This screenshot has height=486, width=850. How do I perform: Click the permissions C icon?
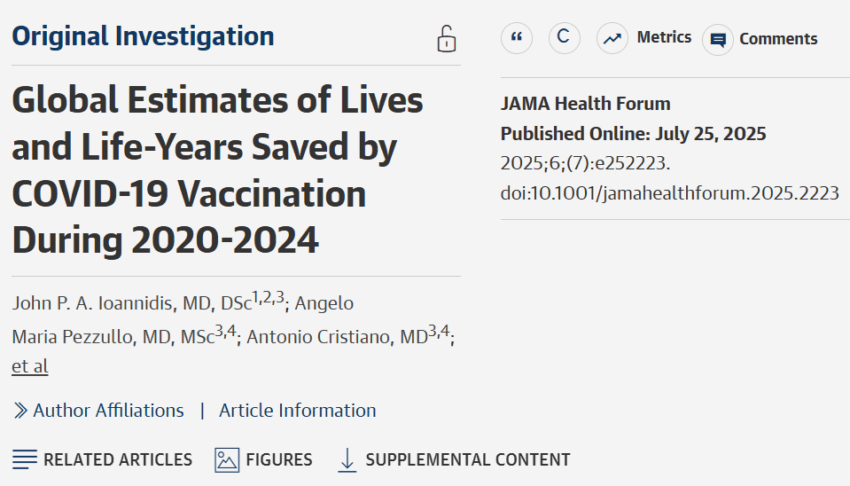tap(564, 38)
